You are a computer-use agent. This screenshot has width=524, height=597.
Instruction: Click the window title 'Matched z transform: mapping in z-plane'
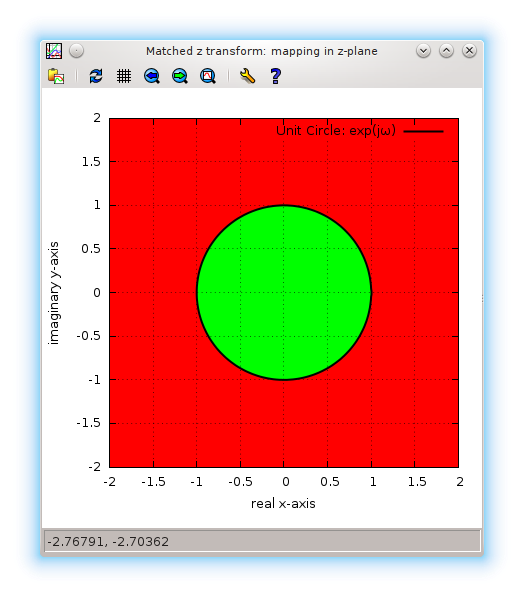pyautogui.click(x=262, y=51)
